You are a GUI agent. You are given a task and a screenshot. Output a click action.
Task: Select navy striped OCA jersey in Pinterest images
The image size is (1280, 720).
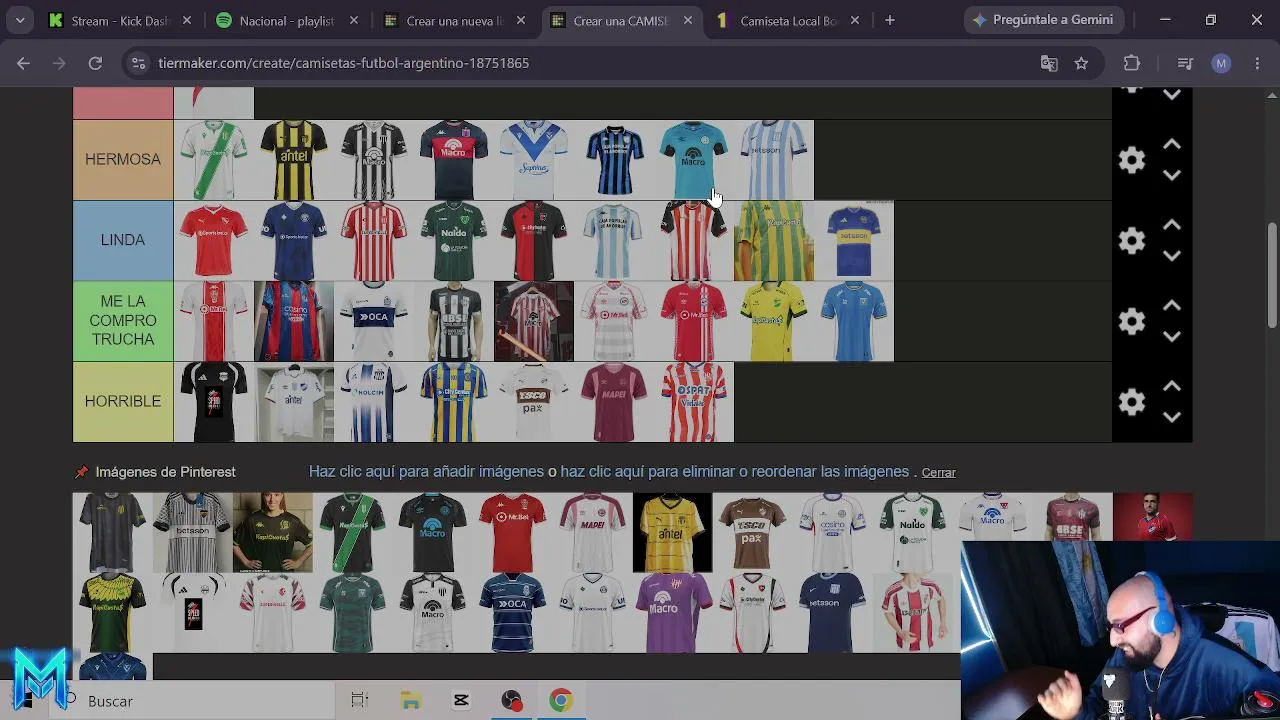(513, 613)
